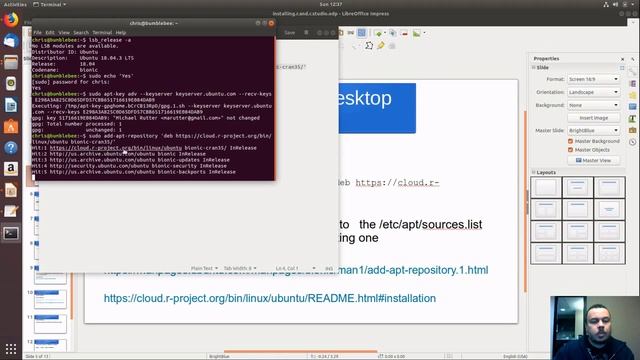This screenshot has width=640, height=360.
Task: Click the Save button in text editor
Action: pyautogui.click(x=290, y=32)
